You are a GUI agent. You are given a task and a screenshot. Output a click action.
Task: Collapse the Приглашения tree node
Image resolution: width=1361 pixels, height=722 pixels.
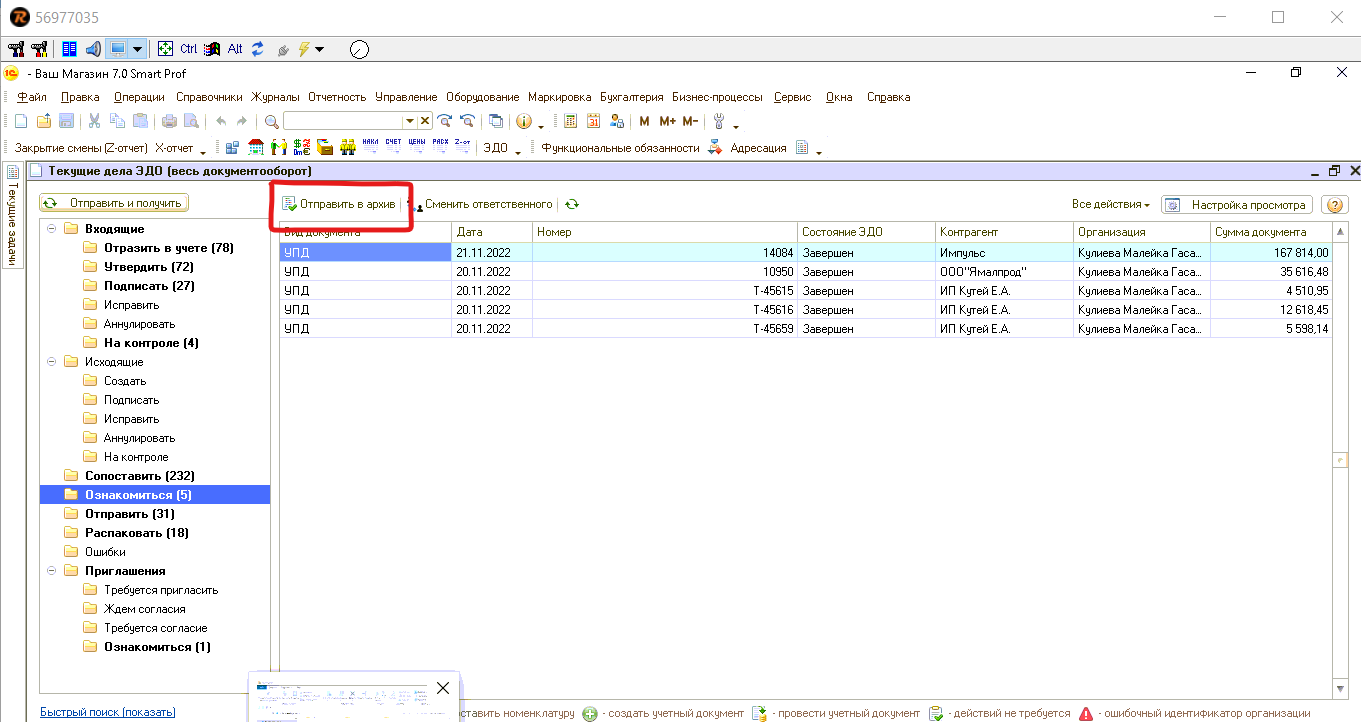pos(51,571)
